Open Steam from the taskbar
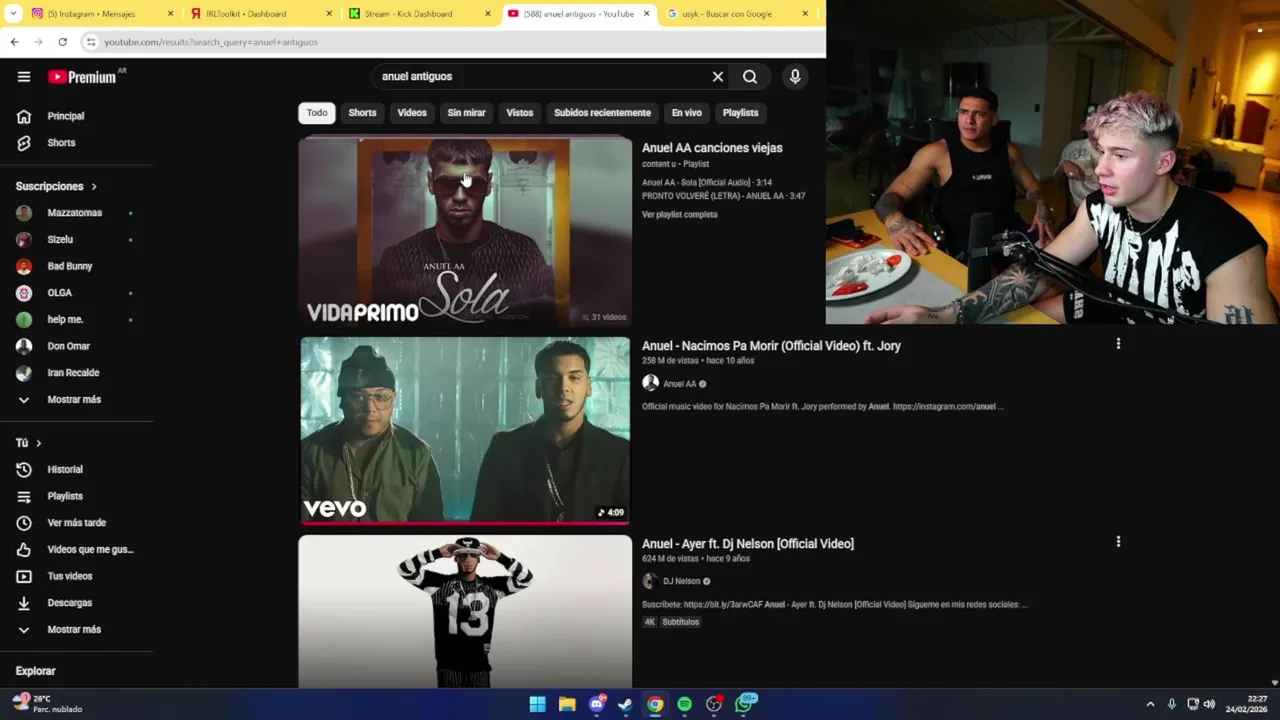The image size is (1280, 720). click(x=625, y=704)
